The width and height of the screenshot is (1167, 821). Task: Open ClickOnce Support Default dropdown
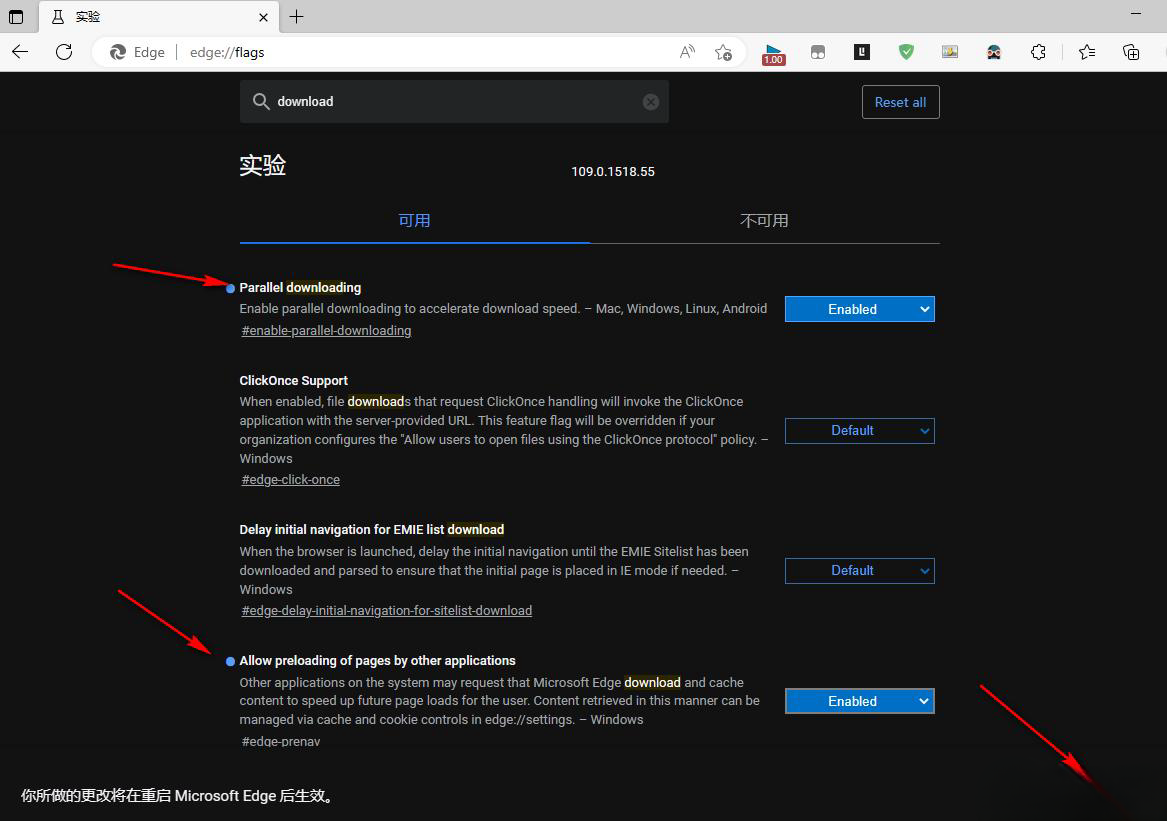pos(860,430)
